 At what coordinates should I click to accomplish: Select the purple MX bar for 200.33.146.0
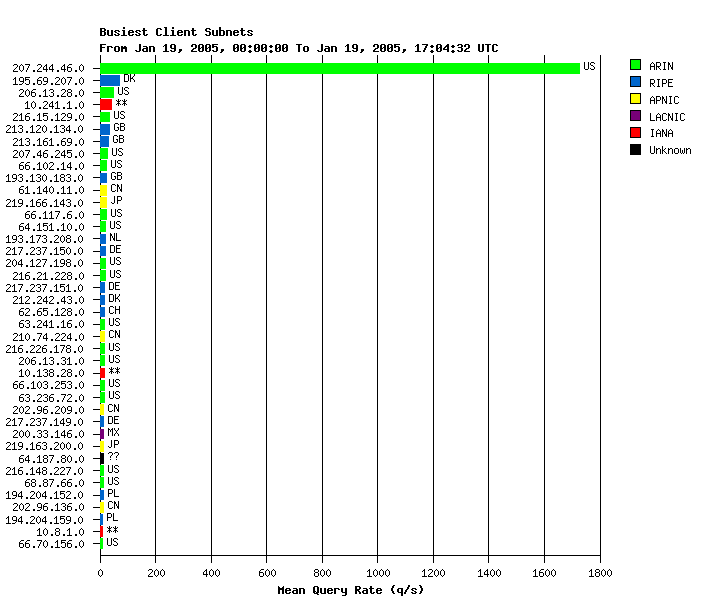(102, 433)
